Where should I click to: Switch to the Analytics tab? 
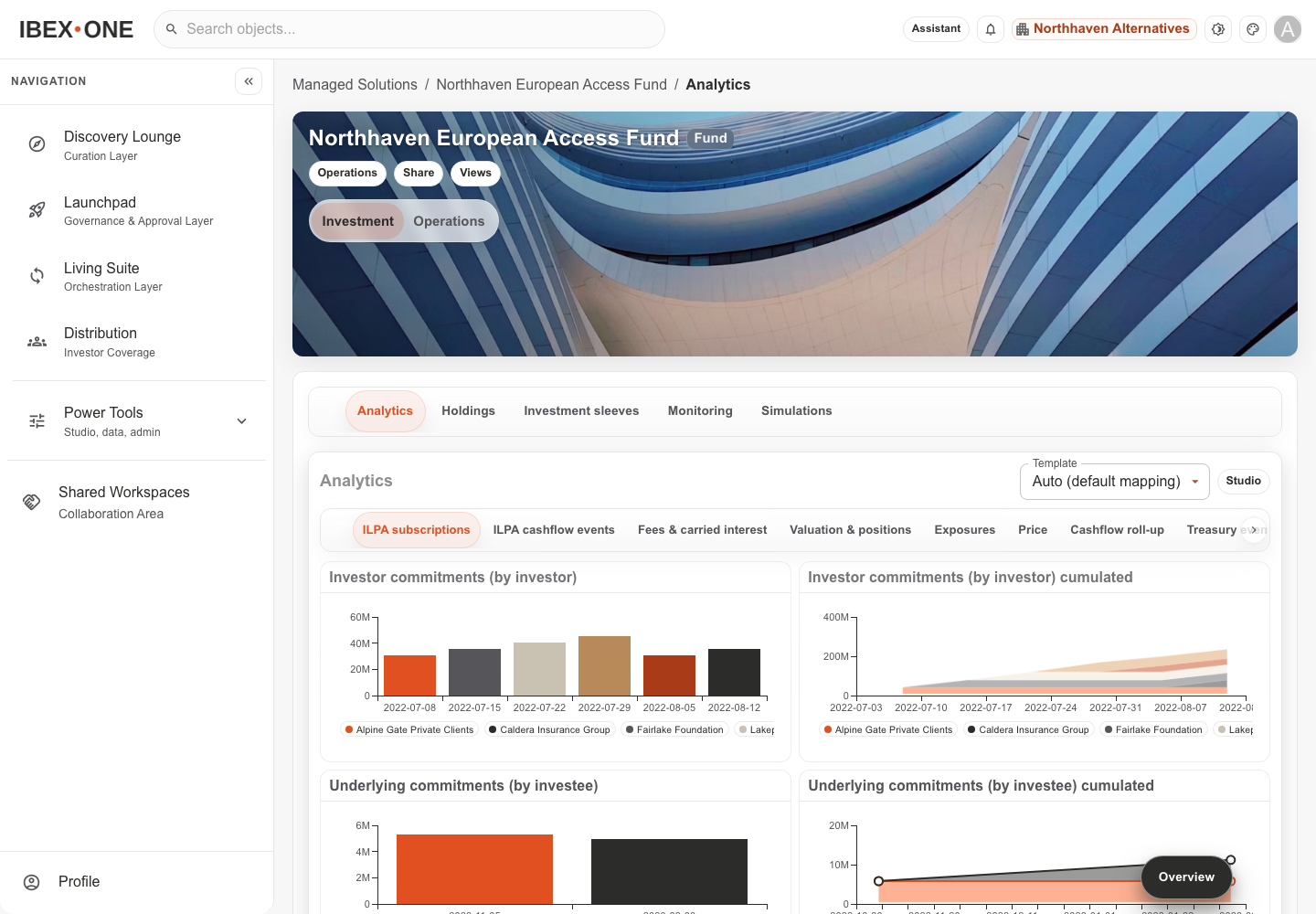point(385,411)
